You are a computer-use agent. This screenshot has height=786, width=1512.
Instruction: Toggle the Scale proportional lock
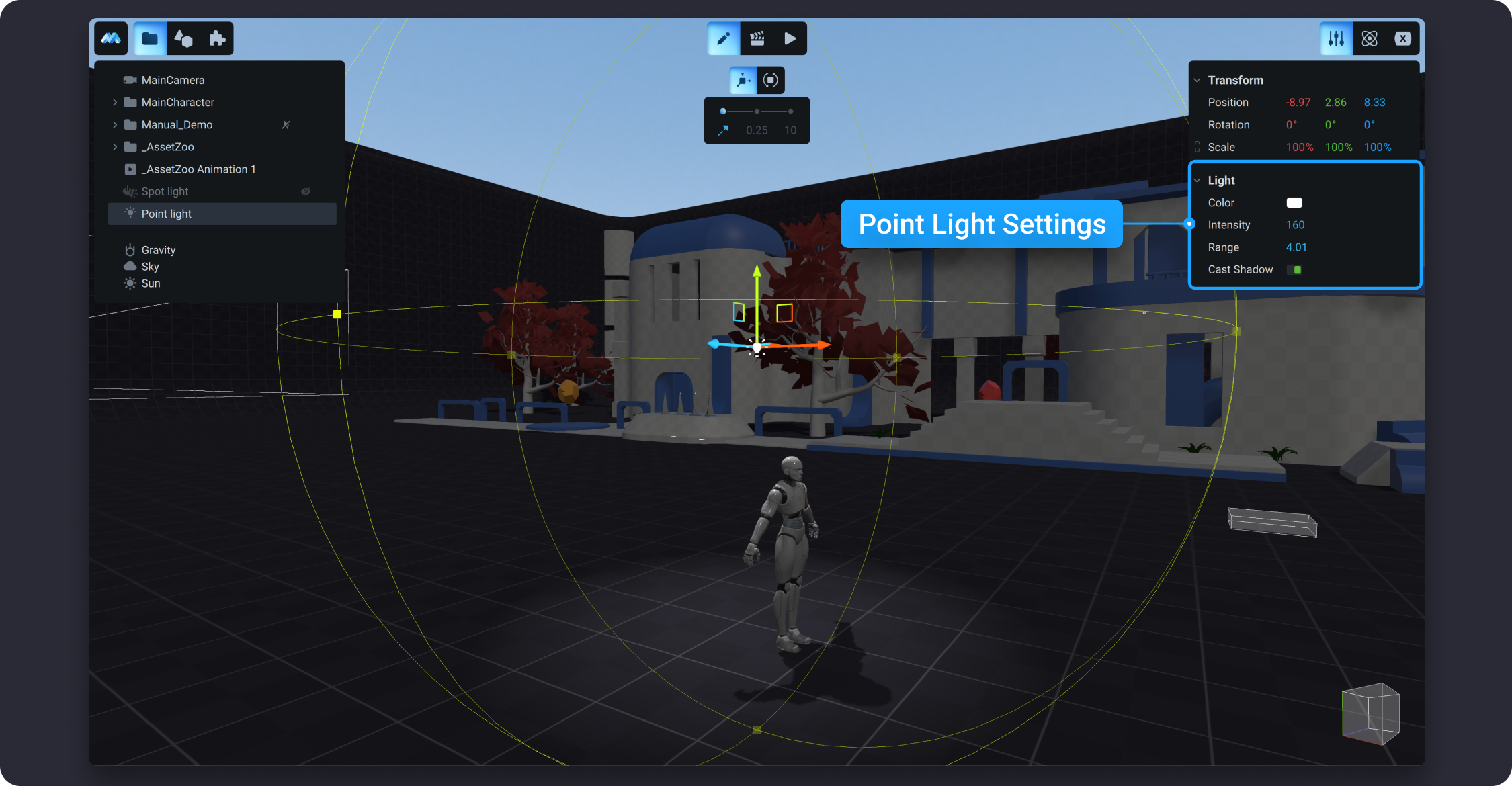point(1197,147)
